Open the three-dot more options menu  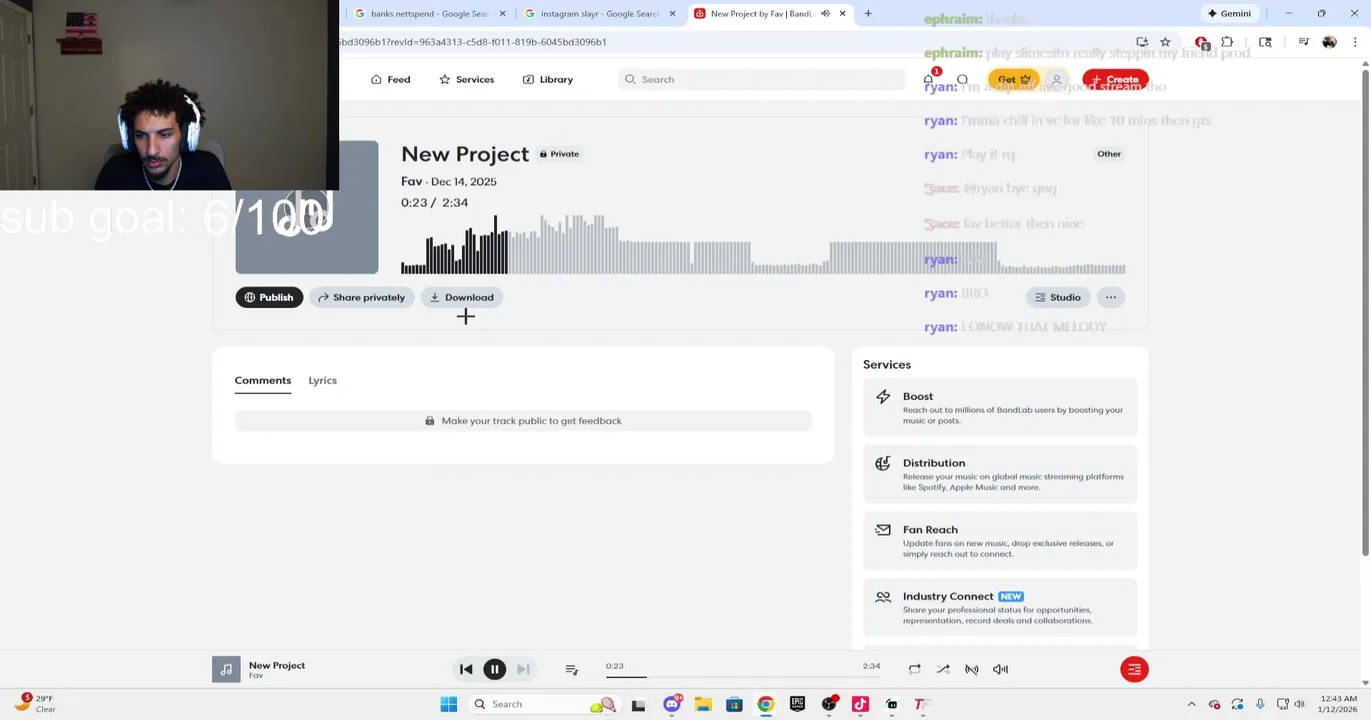(1111, 297)
